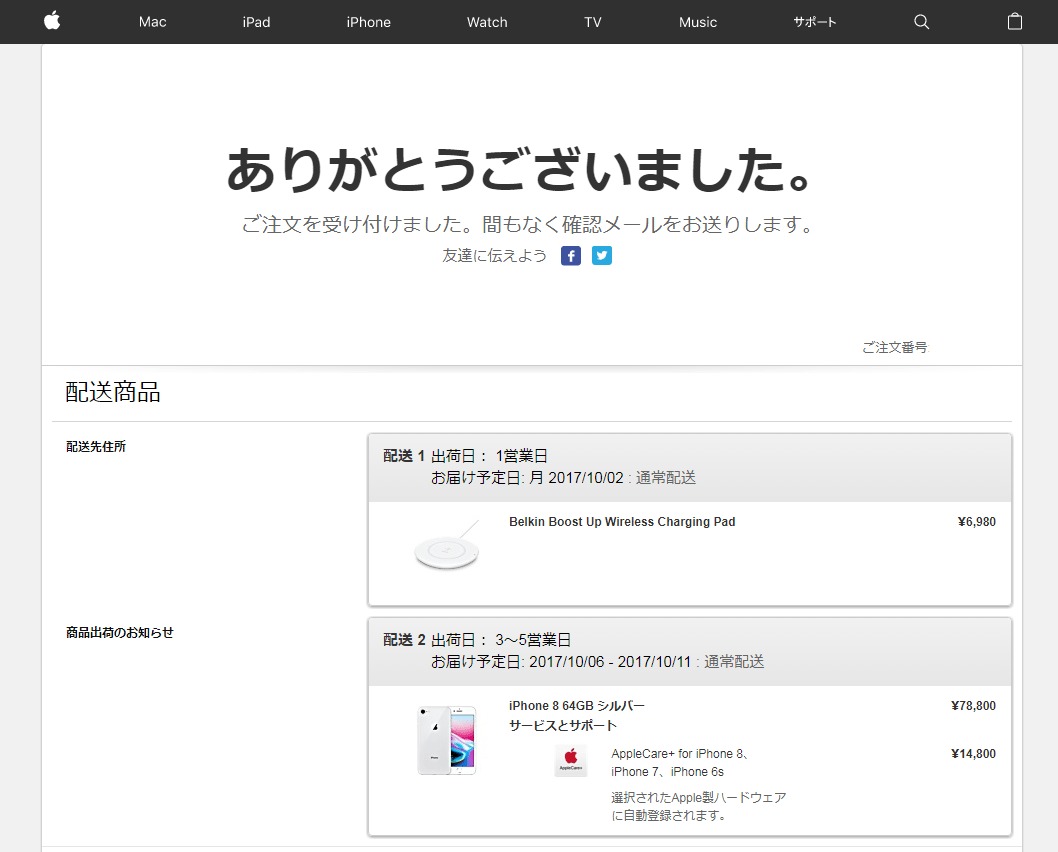Open the Watch menu item
Viewport: 1058px width, 852px height.
487,22
